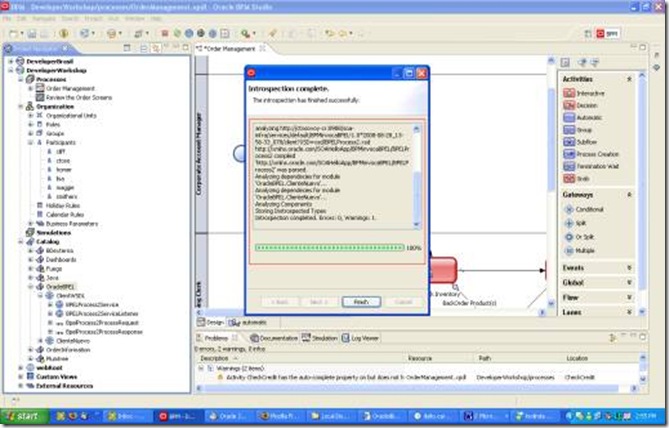Click the introspection progress bar
This screenshot has width=669, height=428.
click(329, 247)
